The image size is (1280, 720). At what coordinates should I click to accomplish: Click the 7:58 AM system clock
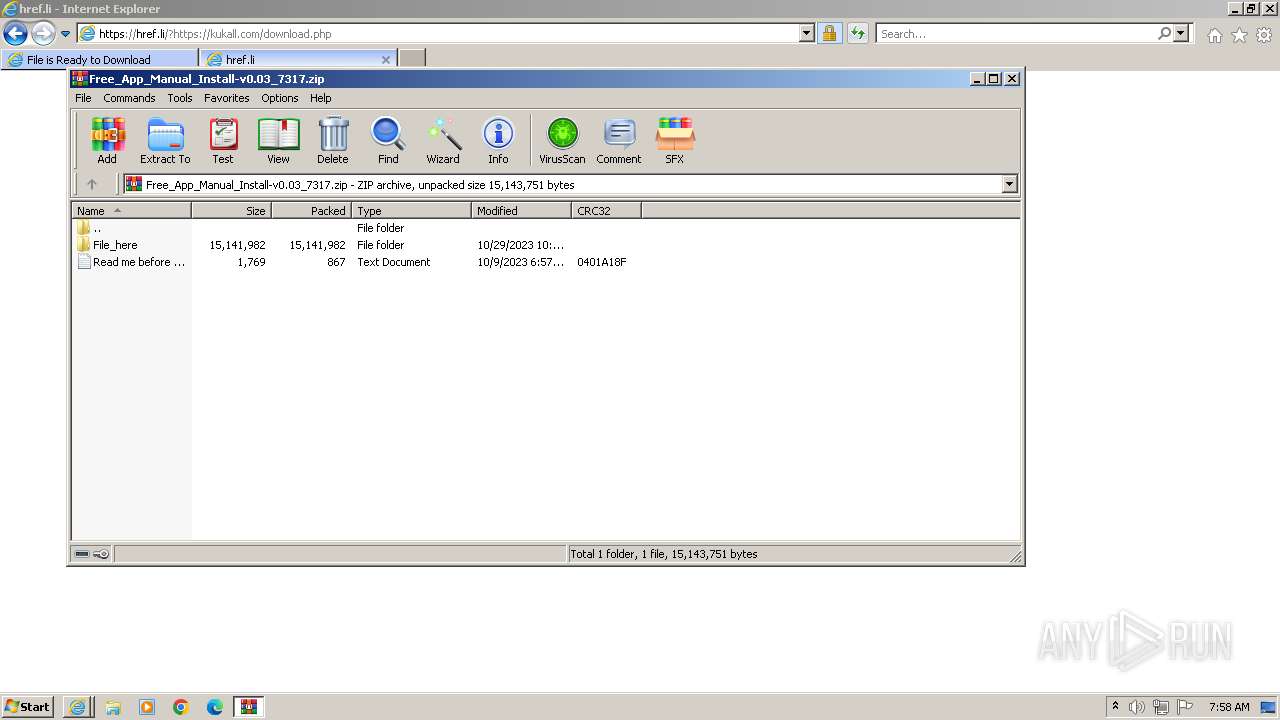click(1229, 707)
